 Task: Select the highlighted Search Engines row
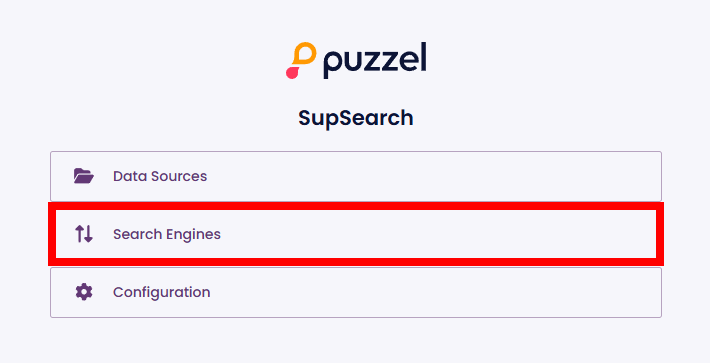(356, 234)
